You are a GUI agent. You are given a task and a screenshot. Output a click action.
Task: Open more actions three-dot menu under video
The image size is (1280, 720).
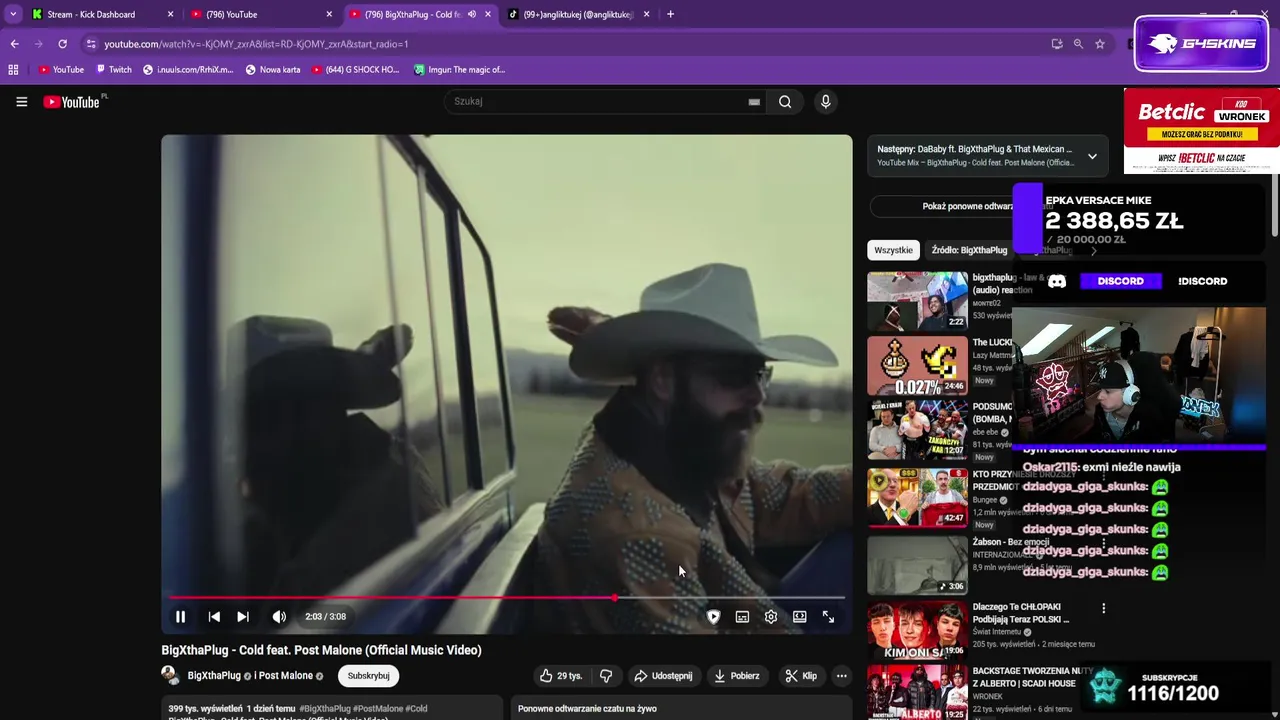(841, 676)
